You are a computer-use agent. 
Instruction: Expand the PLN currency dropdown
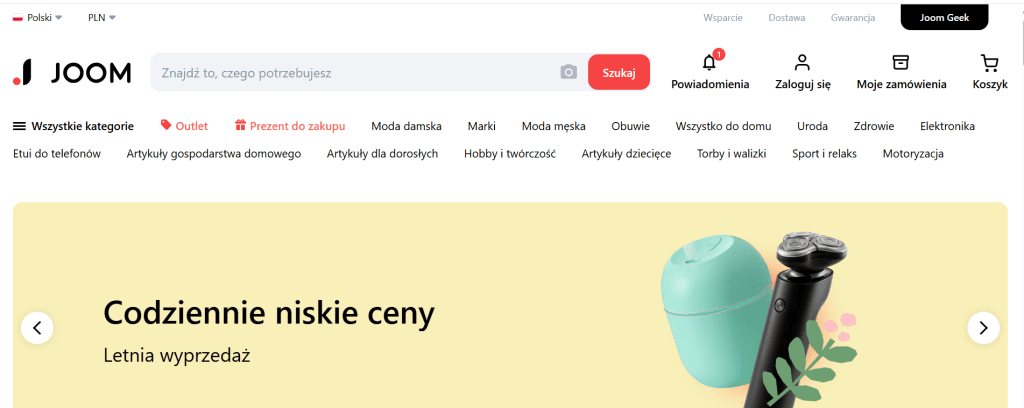pyautogui.click(x=102, y=18)
